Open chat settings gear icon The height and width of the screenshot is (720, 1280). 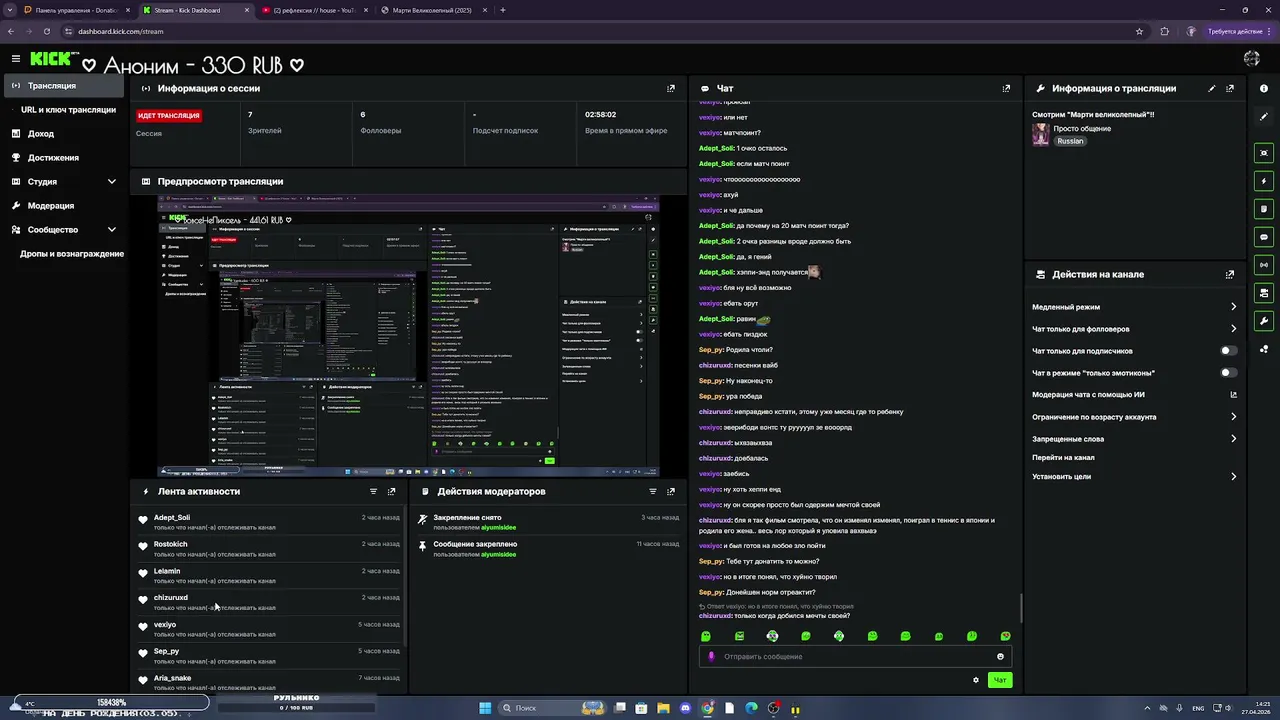[x=976, y=680]
